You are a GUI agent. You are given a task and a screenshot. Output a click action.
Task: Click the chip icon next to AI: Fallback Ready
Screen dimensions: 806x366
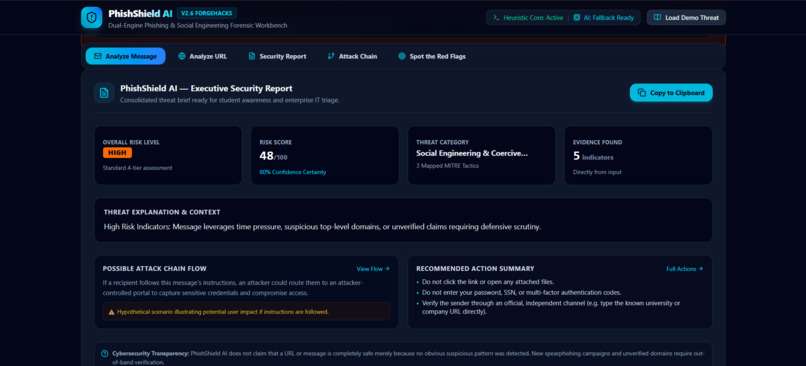pyautogui.click(x=577, y=17)
